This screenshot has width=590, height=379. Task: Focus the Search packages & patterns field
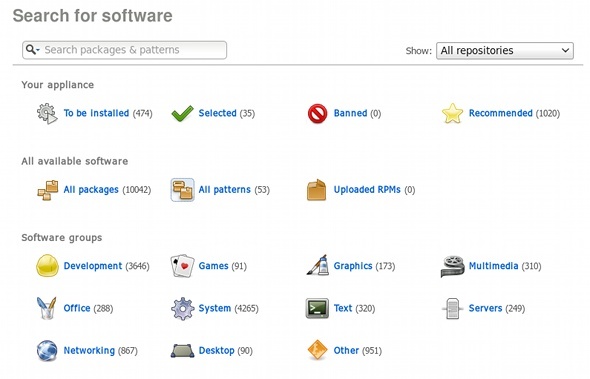click(125, 50)
